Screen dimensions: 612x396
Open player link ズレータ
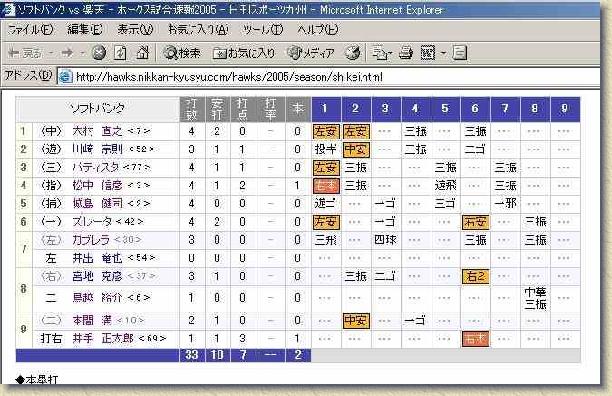pyautogui.click(x=93, y=222)
